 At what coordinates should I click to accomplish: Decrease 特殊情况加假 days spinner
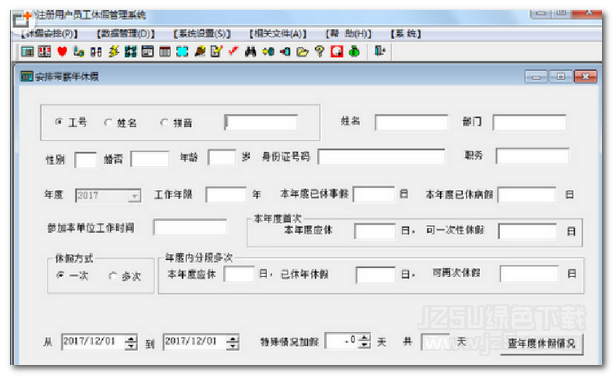click(364, 345)
